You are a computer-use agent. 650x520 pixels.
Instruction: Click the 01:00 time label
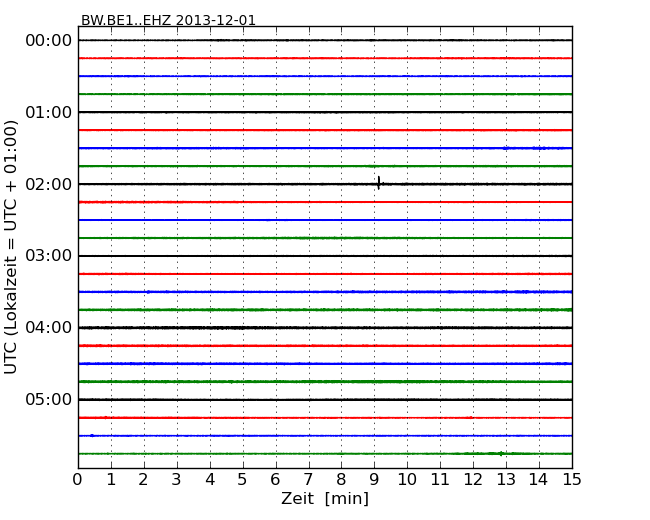[x=49, y=112]
